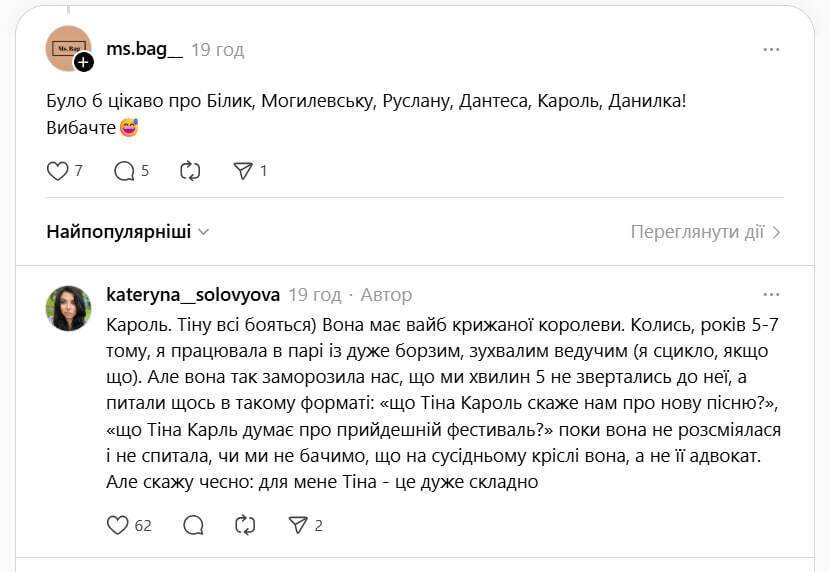The width and height of the screenshot is (829, 572).
Task: Reply to kateryna__solovyova's comment
Action: coord(194,525)
